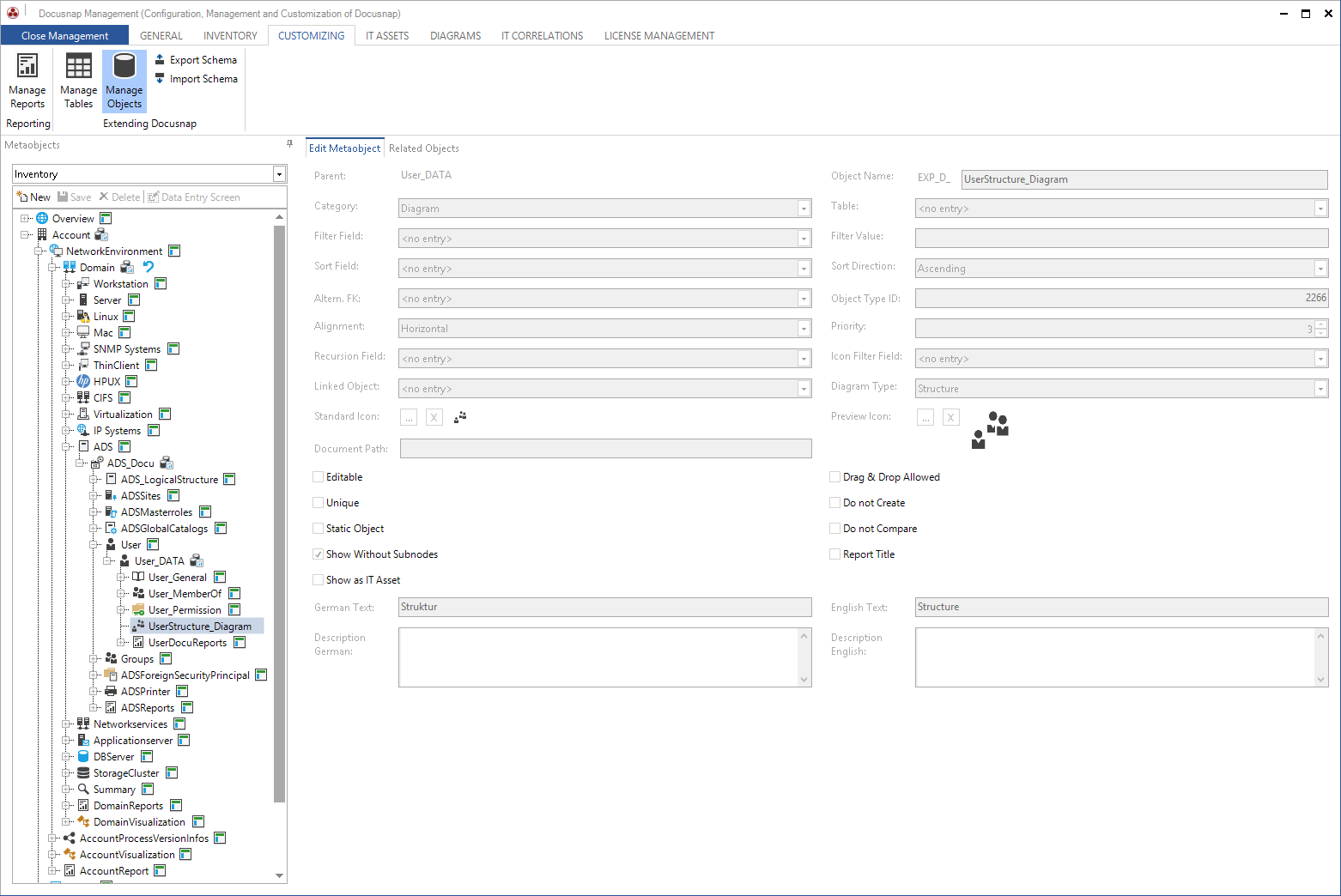Click Export Schema in the ribbon

pyautogui.click(x=196, y=60)
